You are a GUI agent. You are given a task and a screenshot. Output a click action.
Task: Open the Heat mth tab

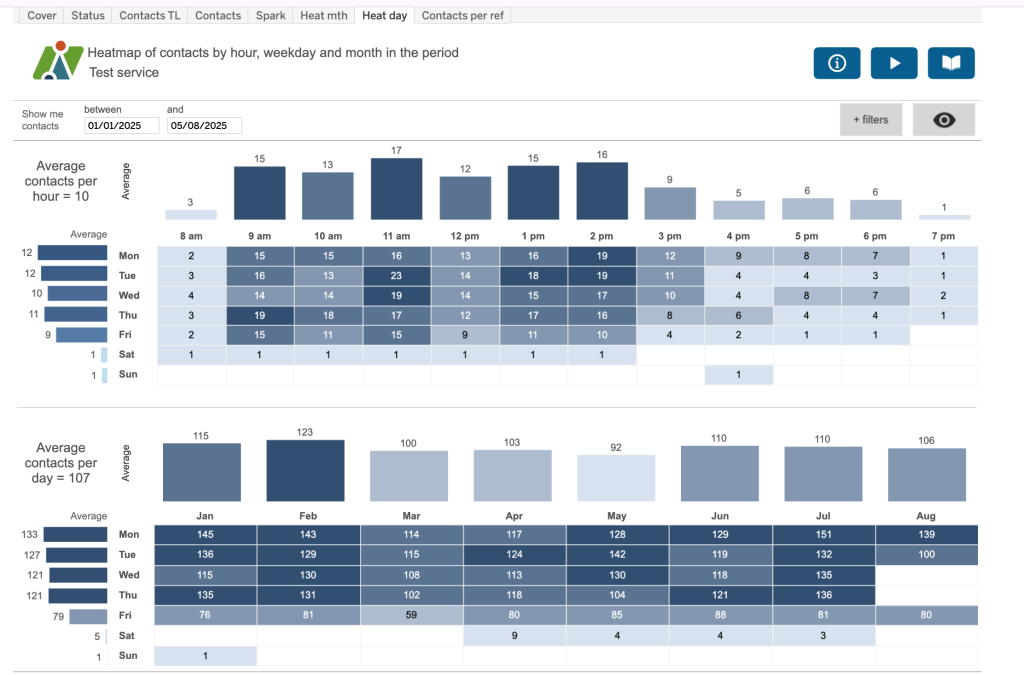pyautogui.click(x=324, y=16)
